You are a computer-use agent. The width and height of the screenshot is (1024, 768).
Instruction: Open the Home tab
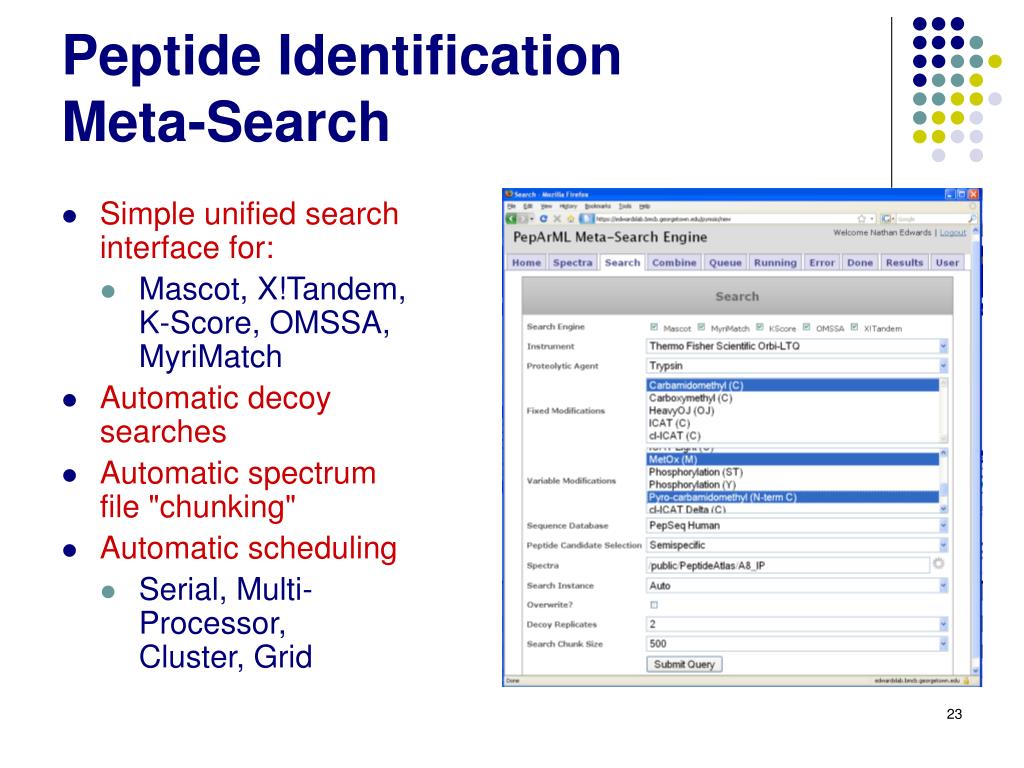point(526,263)
